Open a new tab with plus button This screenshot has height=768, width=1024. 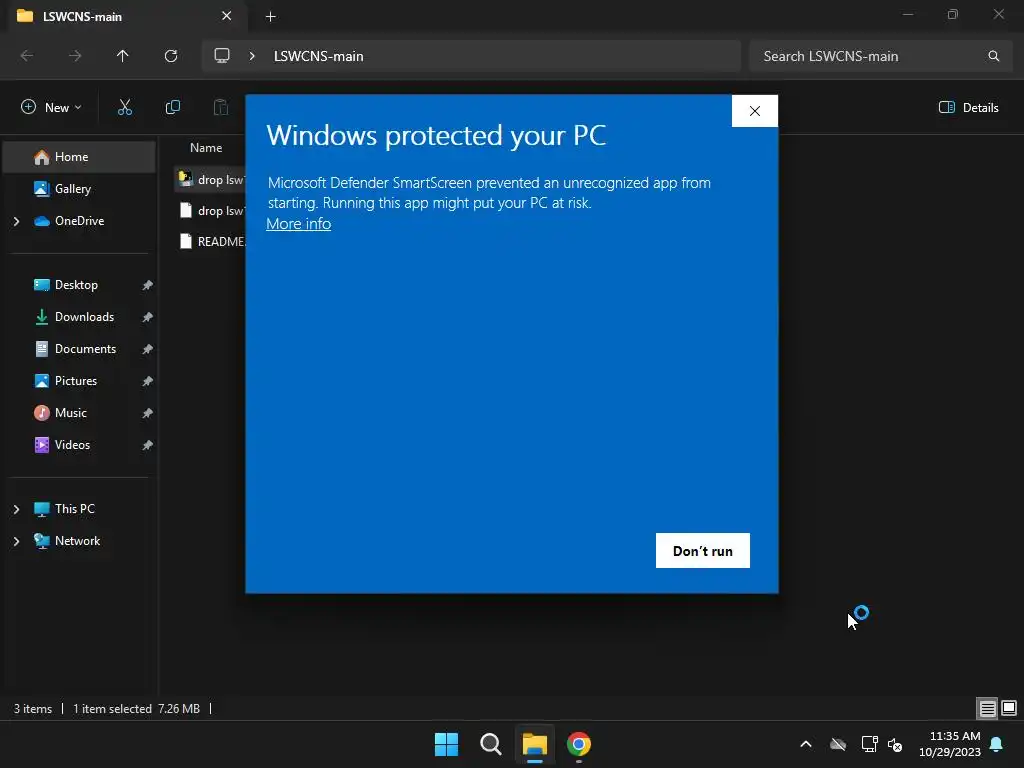[x=270, y=16]
